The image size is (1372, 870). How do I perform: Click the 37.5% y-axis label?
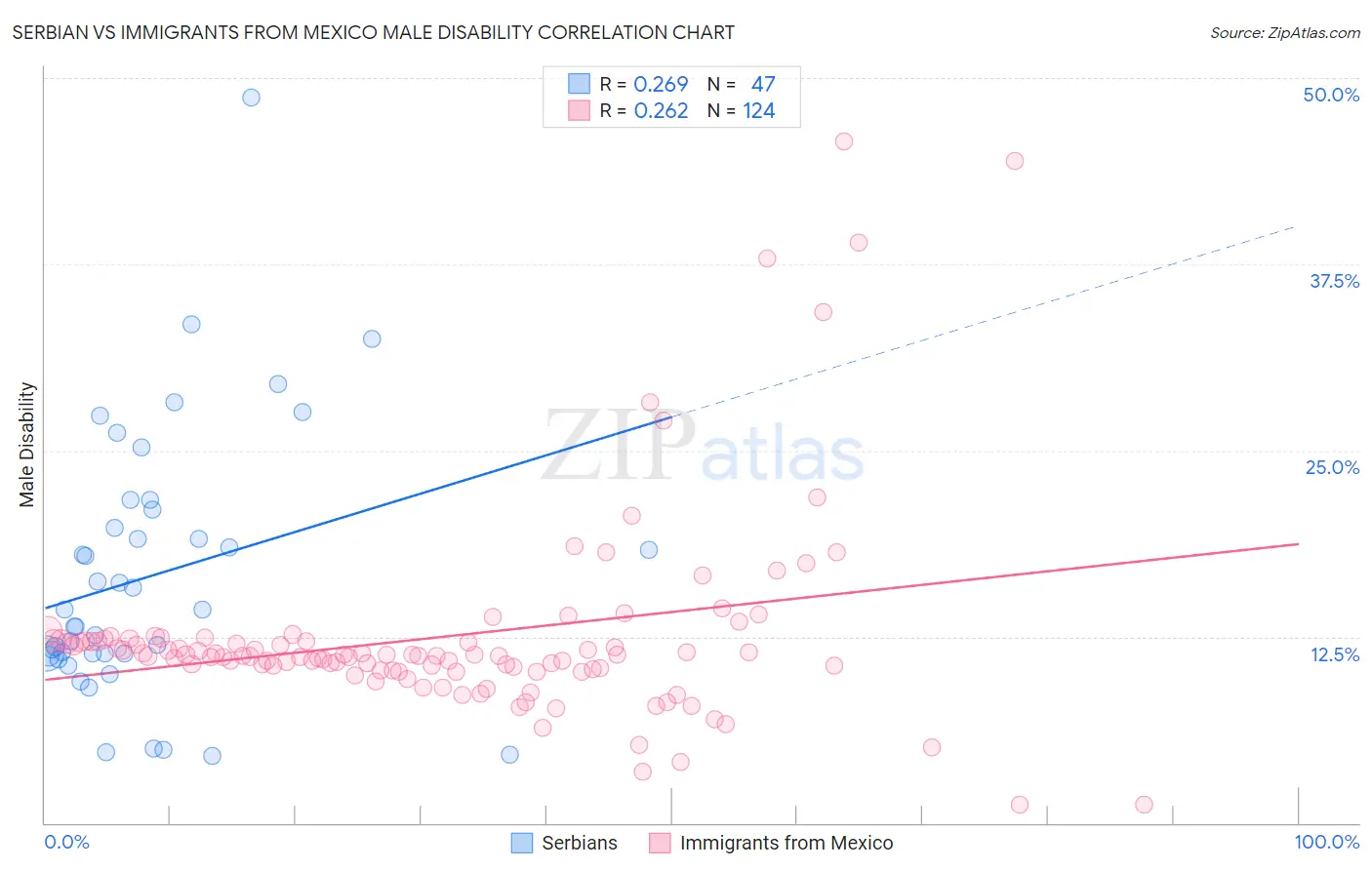point(1334,281)
